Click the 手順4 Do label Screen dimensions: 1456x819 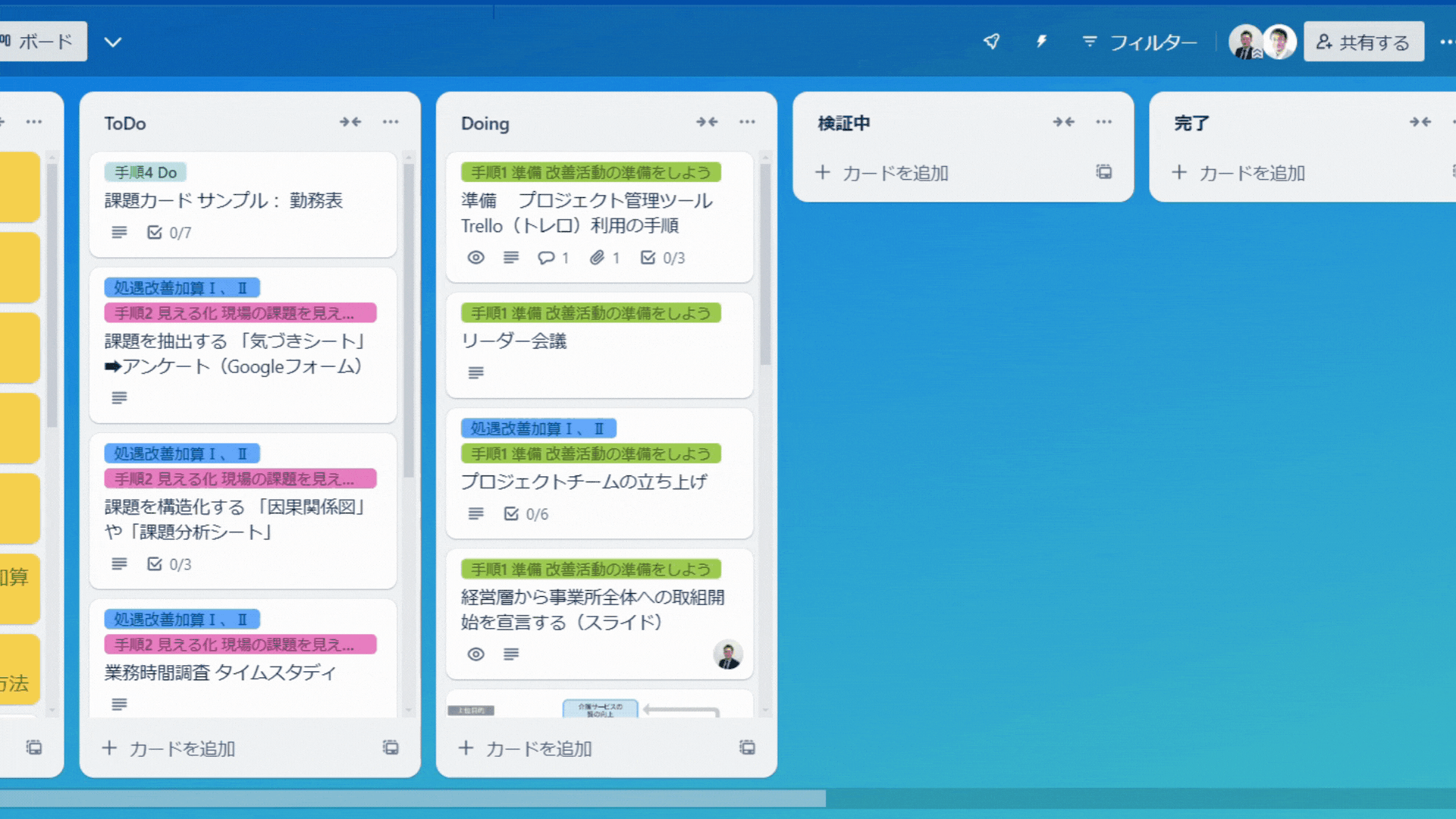pos(146,172)
